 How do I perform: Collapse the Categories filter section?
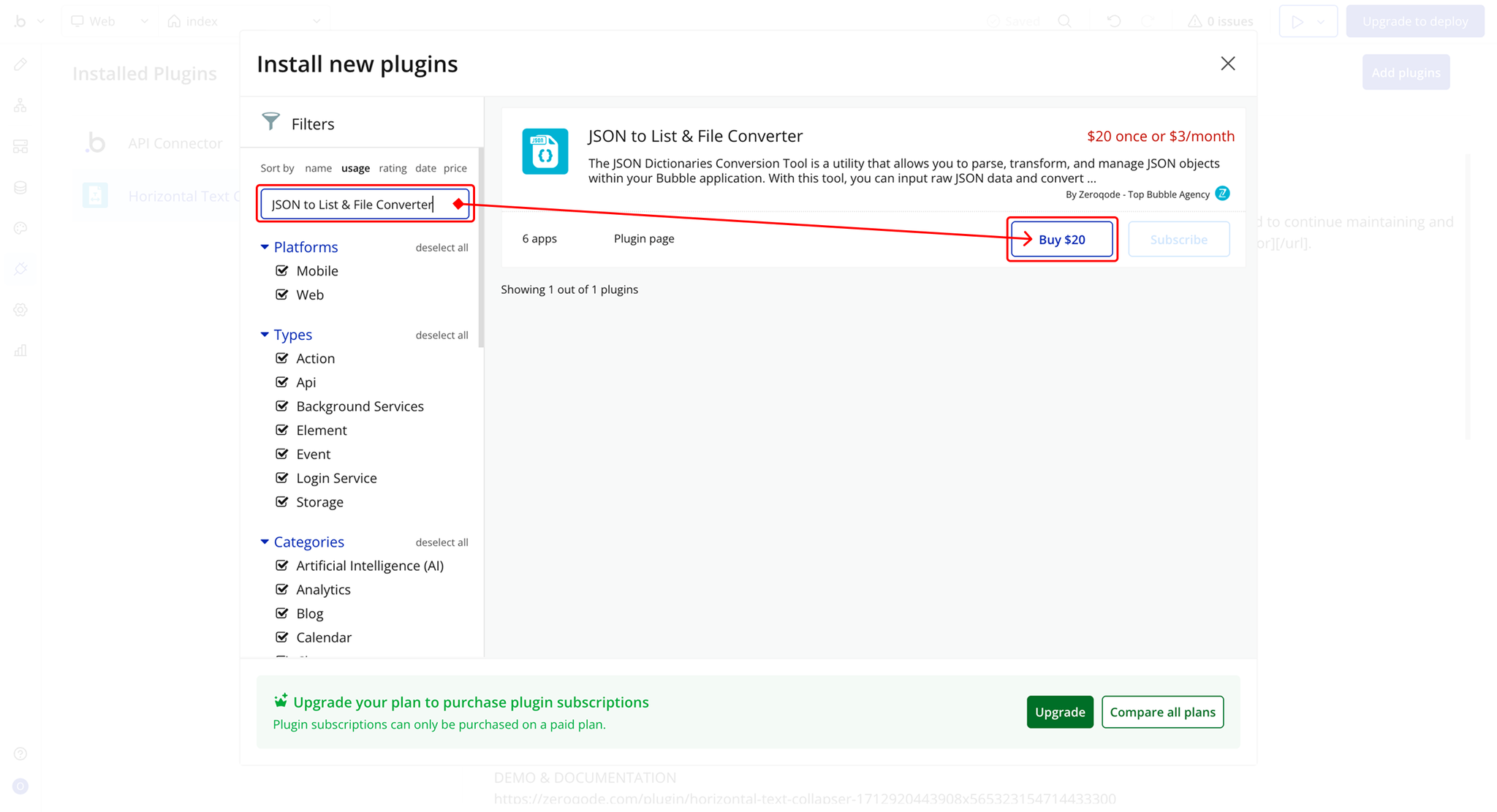tap(265, 542)
